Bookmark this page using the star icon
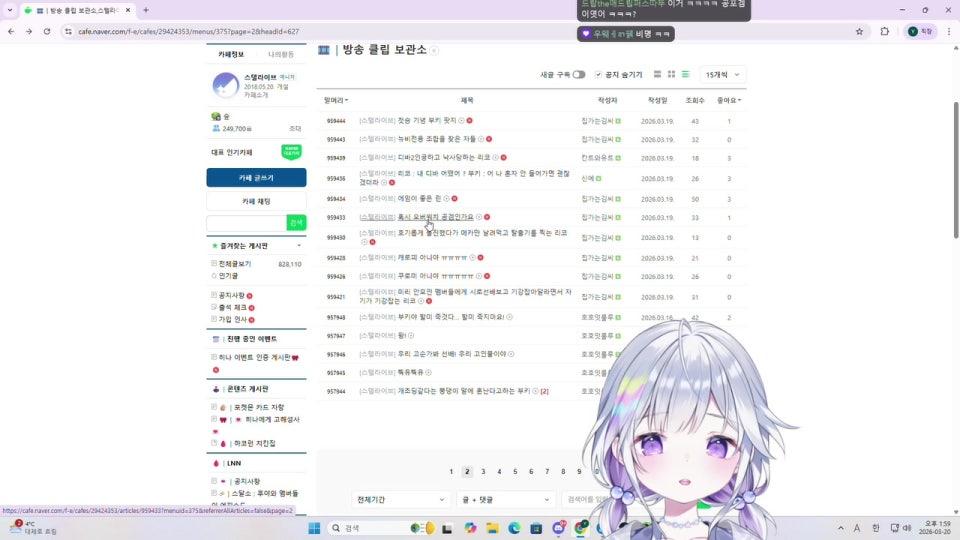960x540 pixels. (x=859, y=31)
